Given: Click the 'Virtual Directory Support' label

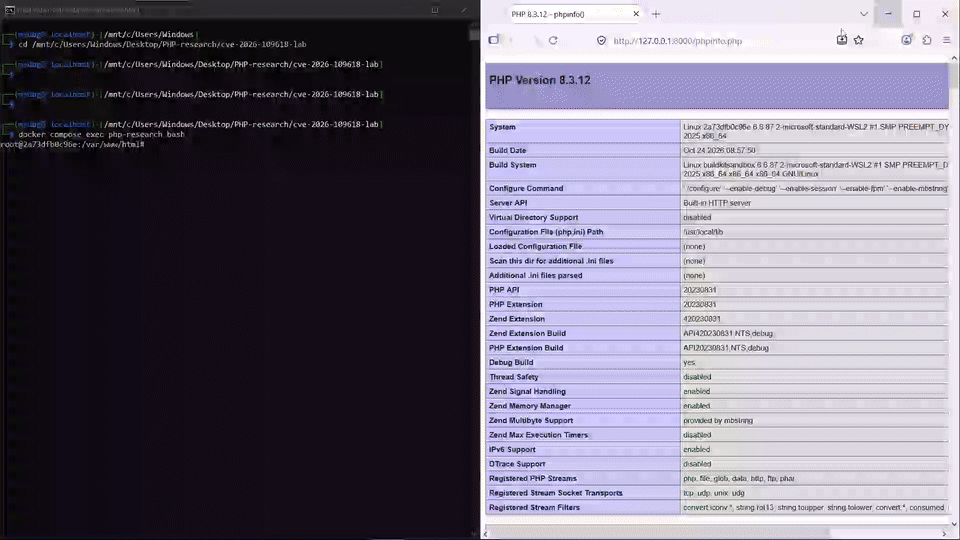Looking at the screenshot, I should pos(533,217).
